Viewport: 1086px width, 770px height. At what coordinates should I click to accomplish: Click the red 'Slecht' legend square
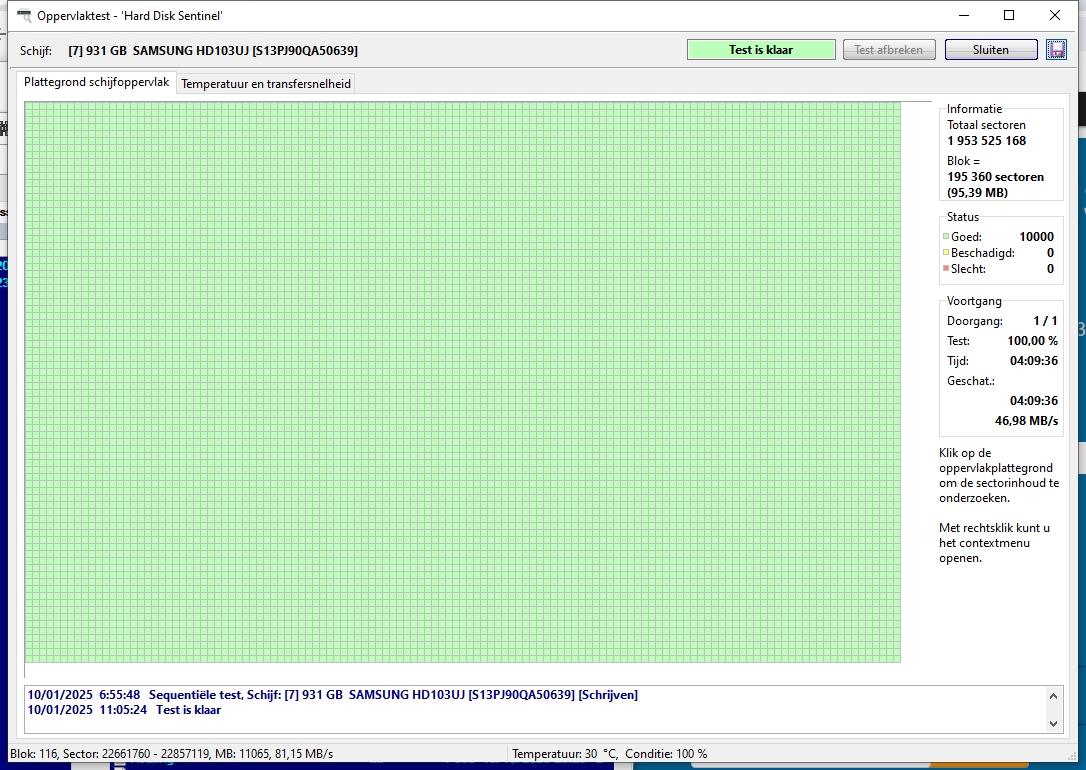click(946, 270)
